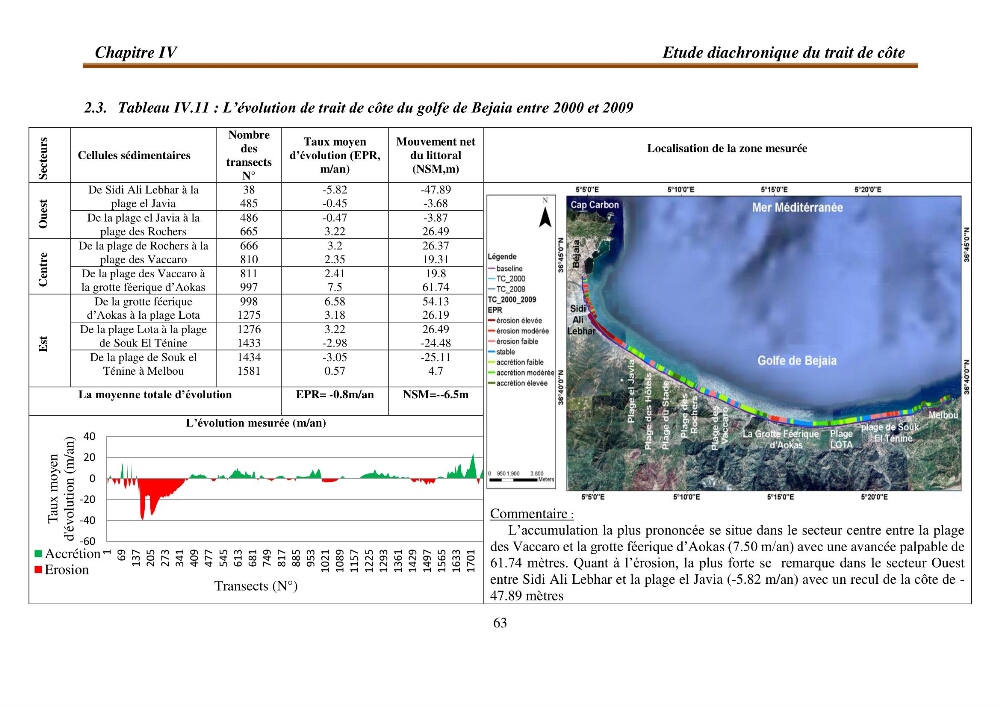Click the 'Golfe de Bejaia' map label
Screen dimensions: 1000x707
[x=797, y=360]
